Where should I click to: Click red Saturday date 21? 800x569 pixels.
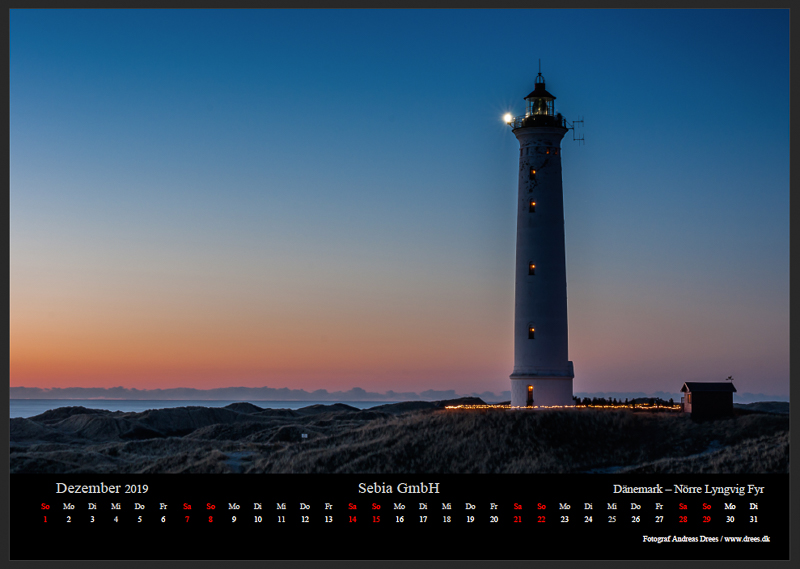tap(518, 519)
